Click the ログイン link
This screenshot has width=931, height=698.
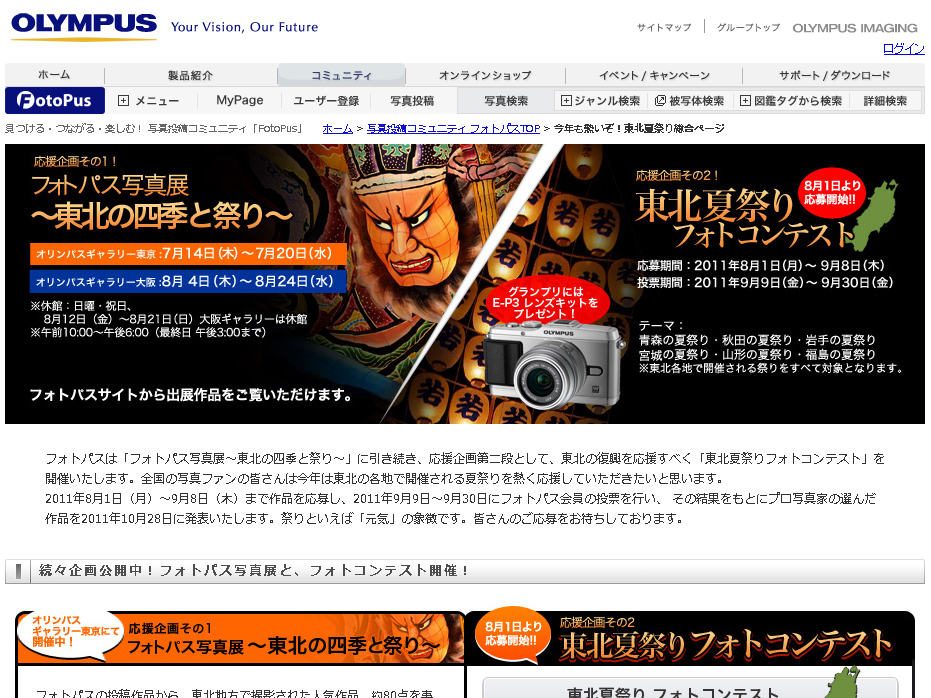pyautogui.click(x=904, y=49)
